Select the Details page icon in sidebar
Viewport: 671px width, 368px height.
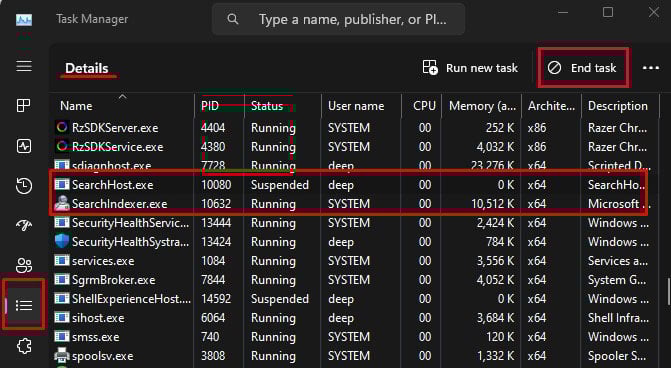[24, 305]
